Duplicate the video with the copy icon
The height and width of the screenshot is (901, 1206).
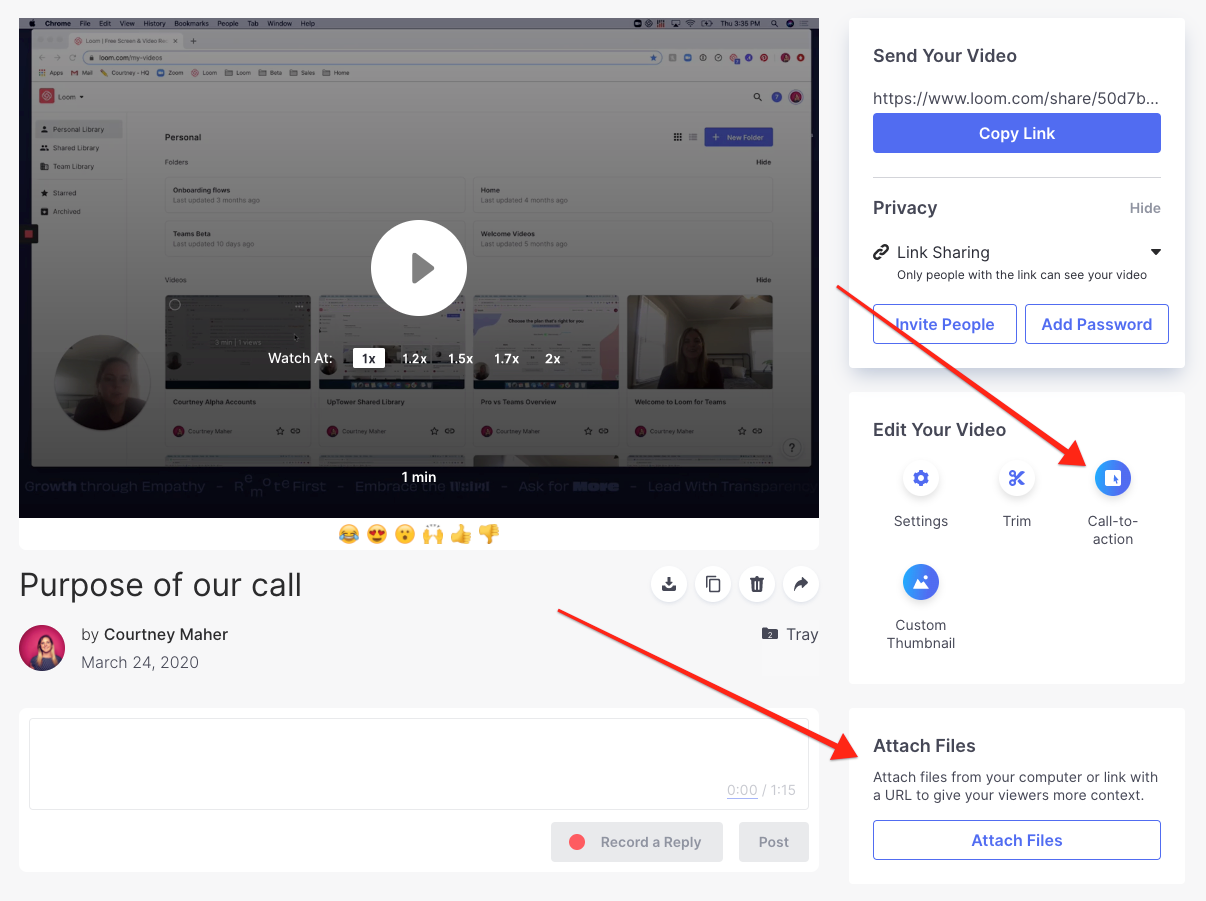(x=713, y=584)
